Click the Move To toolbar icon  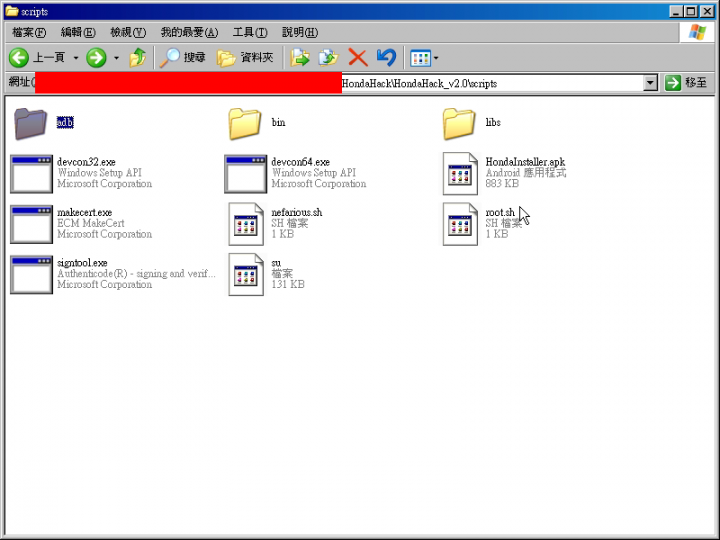(300, 57)
